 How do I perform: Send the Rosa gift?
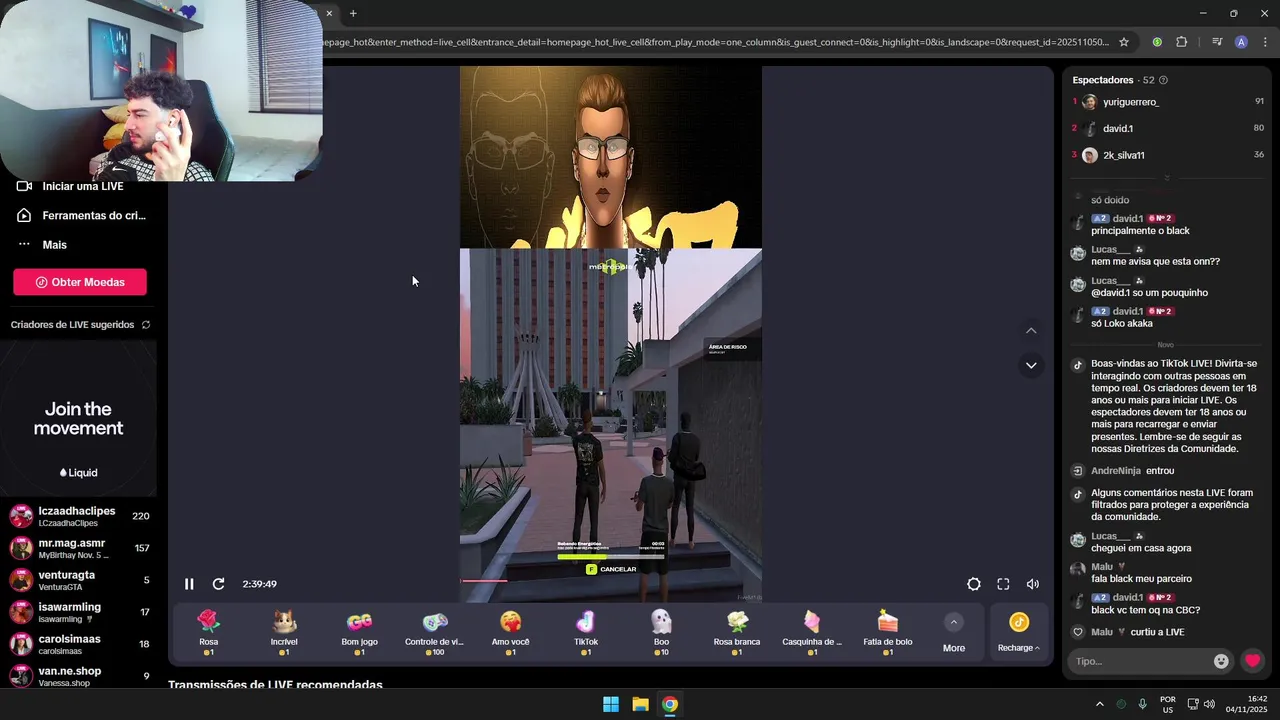click(208, 632)
